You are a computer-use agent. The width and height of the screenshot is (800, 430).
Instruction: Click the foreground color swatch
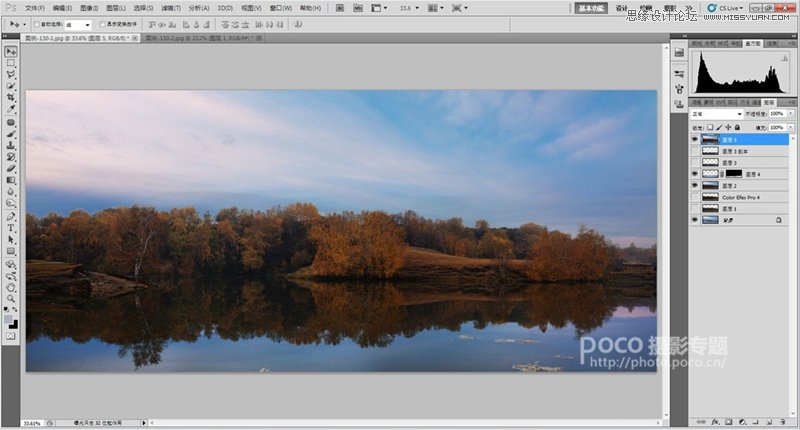9,319
